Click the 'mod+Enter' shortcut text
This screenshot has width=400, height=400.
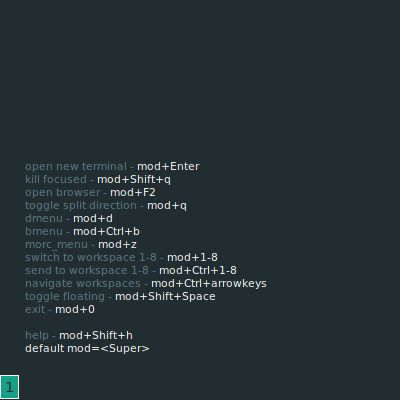[x=168, y=166]
